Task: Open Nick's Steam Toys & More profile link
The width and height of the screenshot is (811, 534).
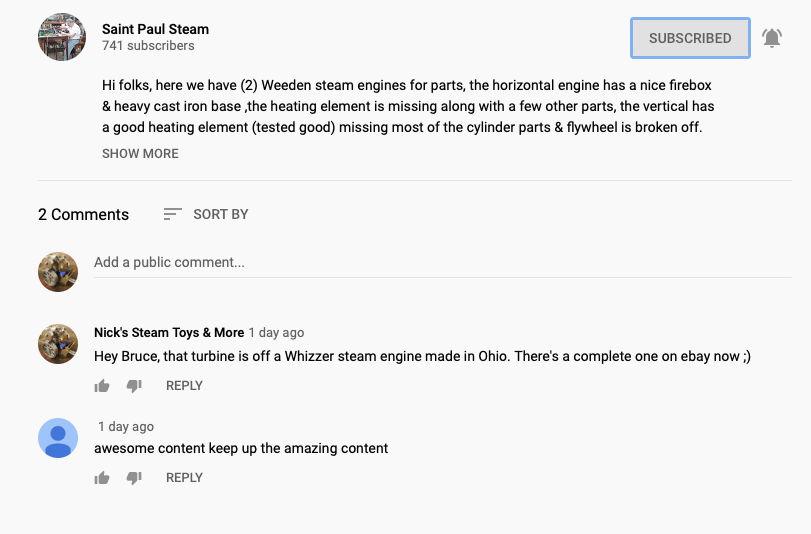Action: click(168, 333)
